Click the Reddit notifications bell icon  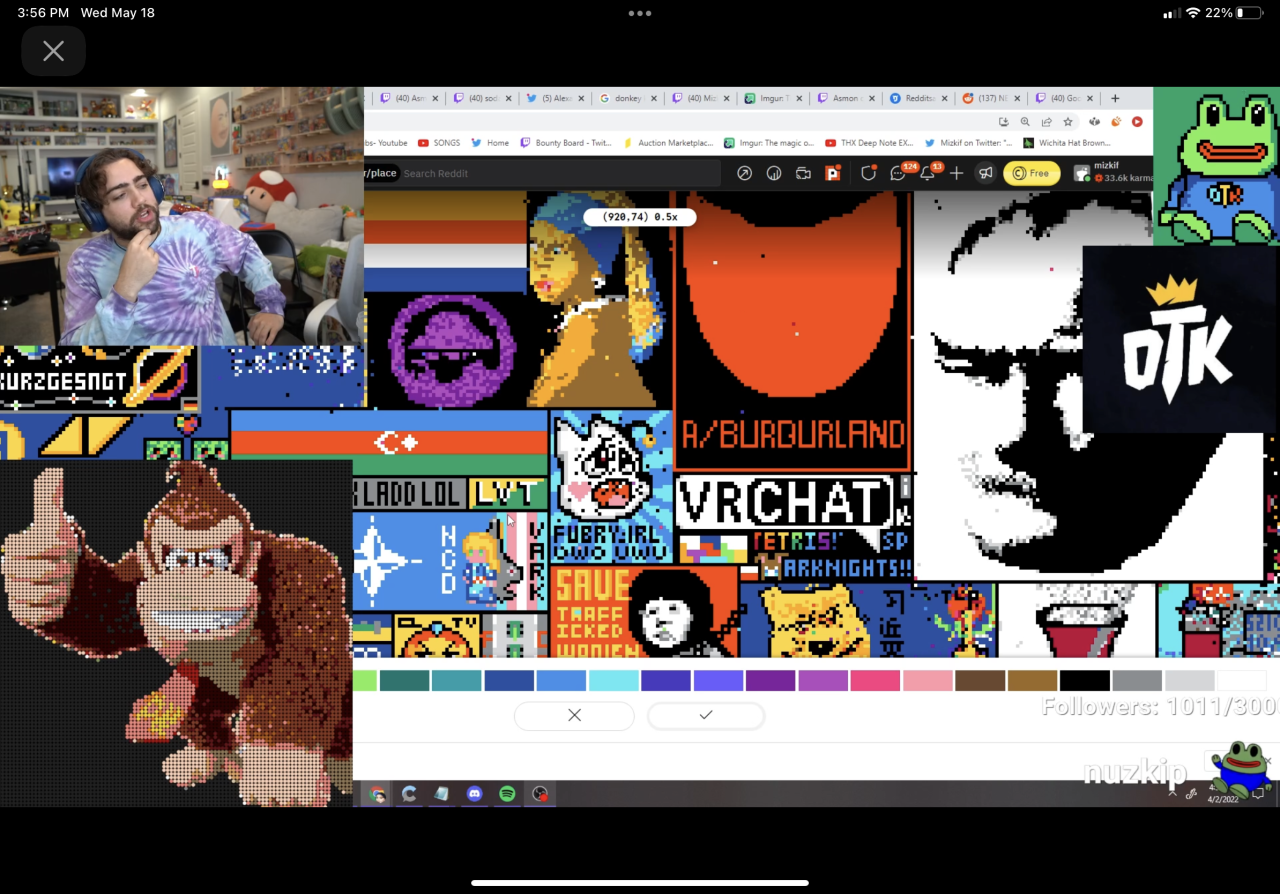928,173
